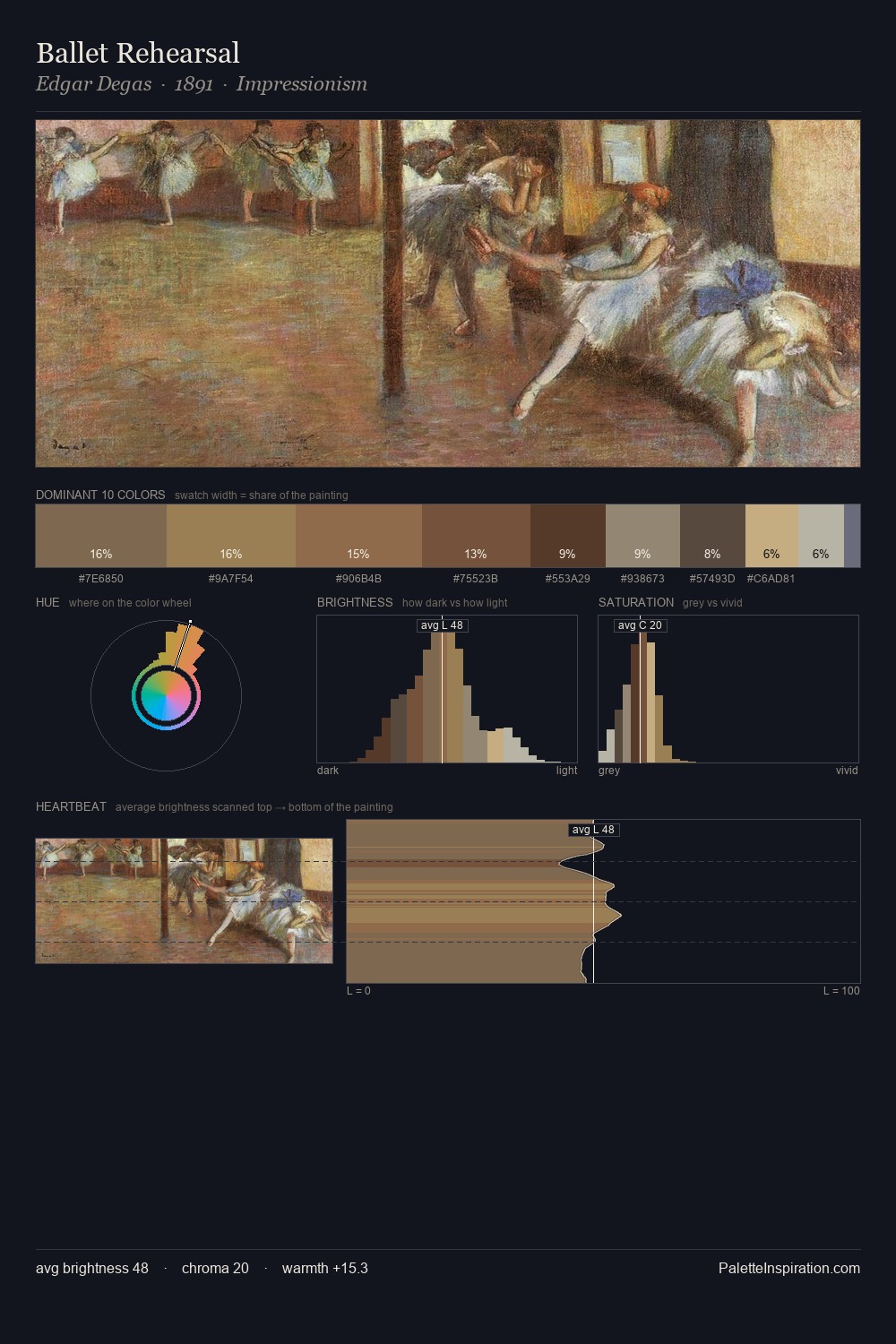The height and width of the screenshot is (1344, 896).
Task: Click the 'avg C 20' tag in the saturation chart
Action: point(640,625)
